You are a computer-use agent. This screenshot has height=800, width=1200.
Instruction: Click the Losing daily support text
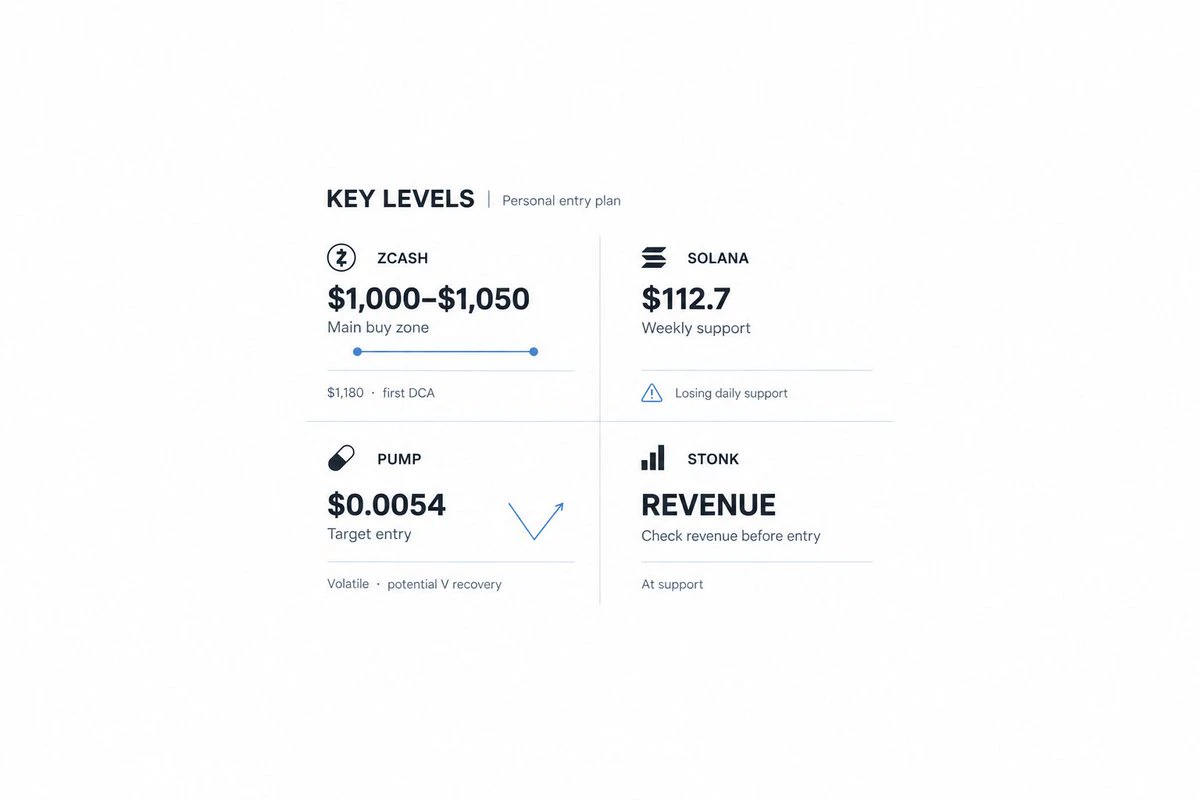pyautogui.click(x=731, y=393)
